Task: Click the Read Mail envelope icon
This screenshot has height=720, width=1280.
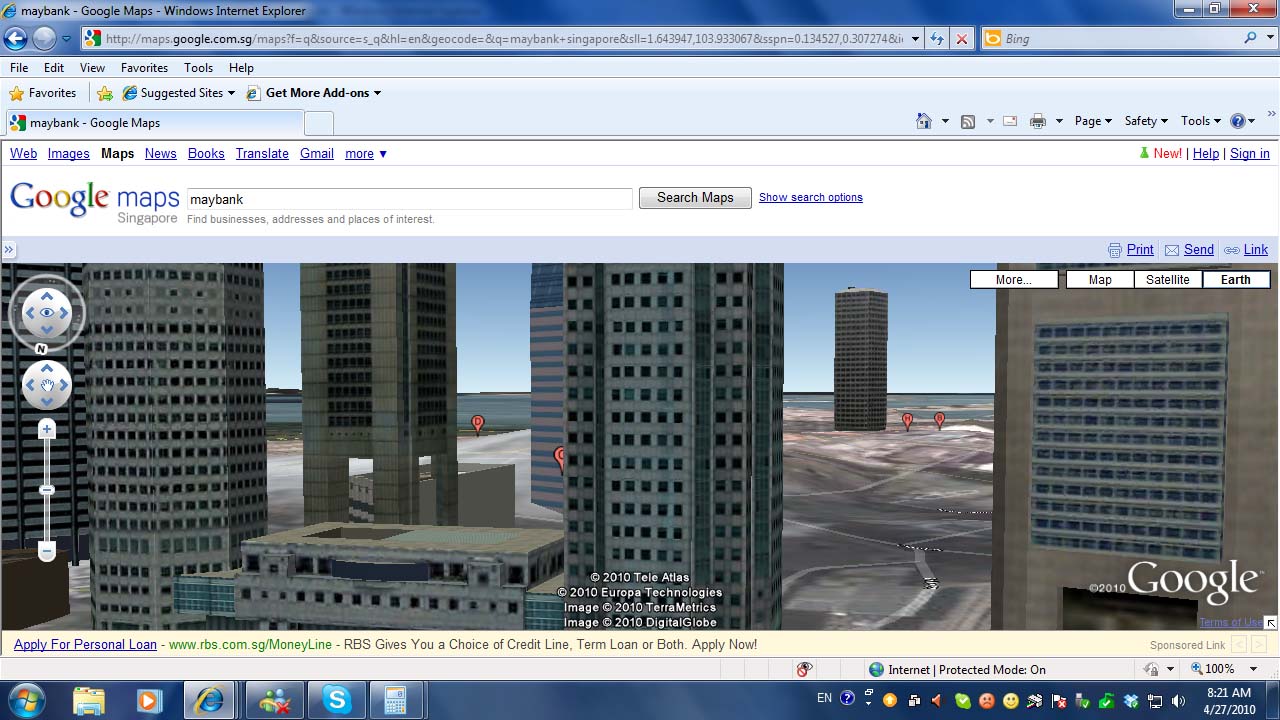Action: pos(1010,121)
